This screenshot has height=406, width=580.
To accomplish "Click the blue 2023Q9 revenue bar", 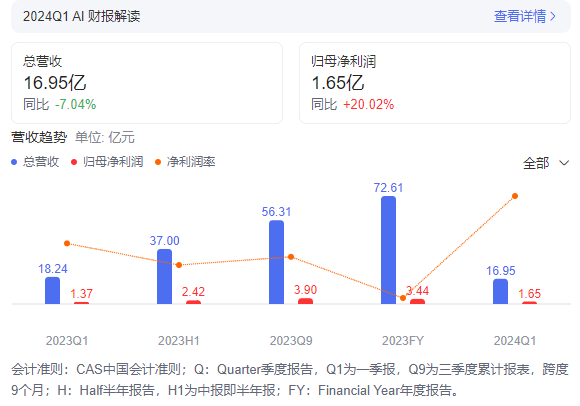I will pos(276,262).
